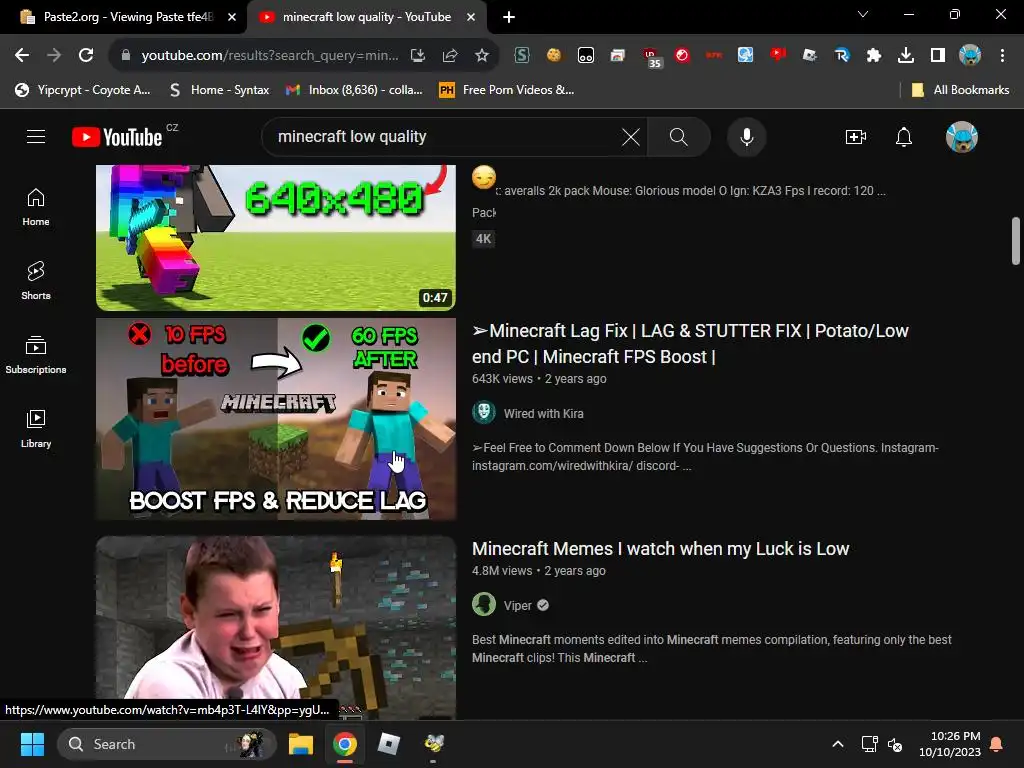Reload the YouTube page
1024x768 pixels.
click(x=86, y=56)
